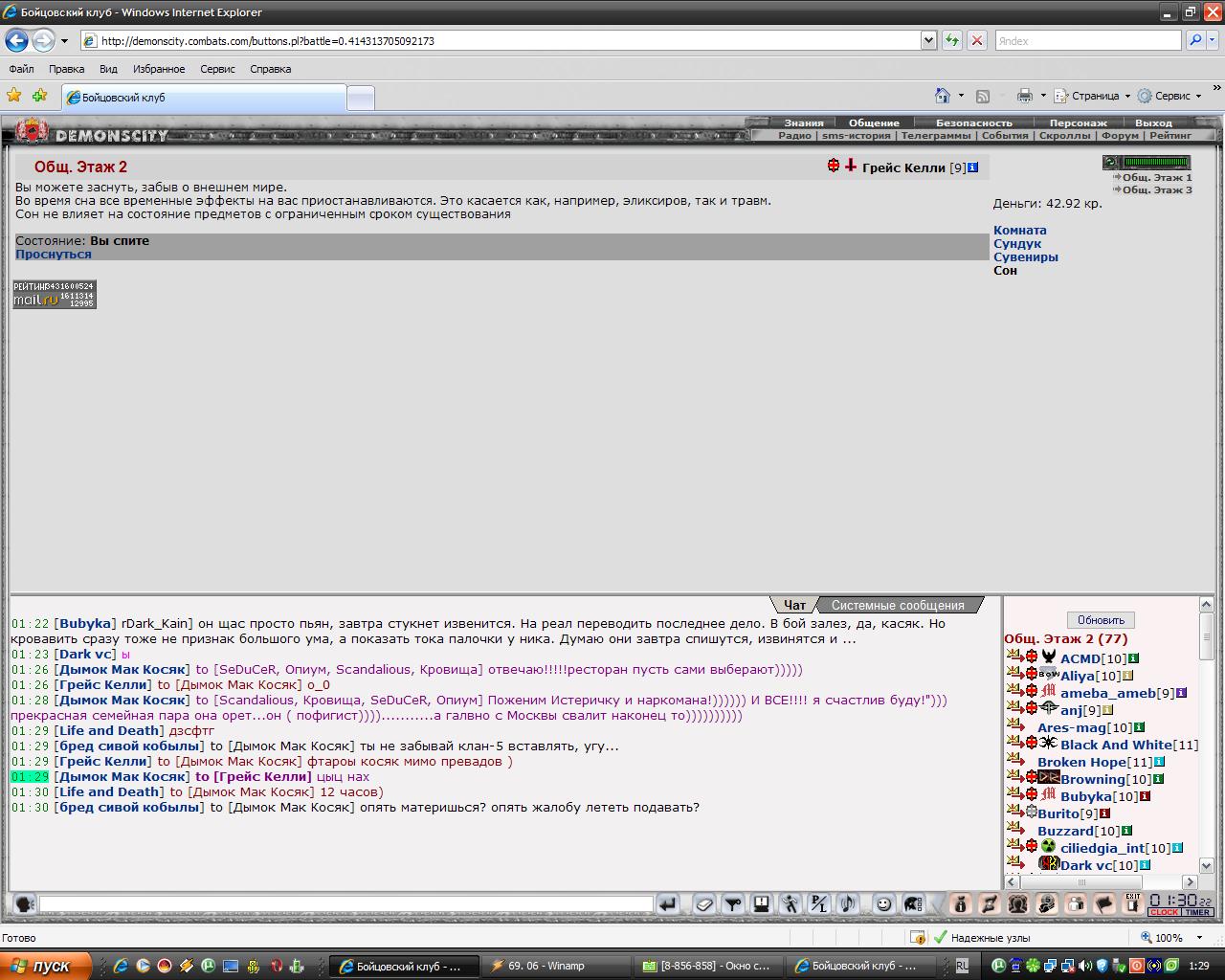Open the Правка menu
This screenshot has height=980, width=1225.
coord(66,69)
